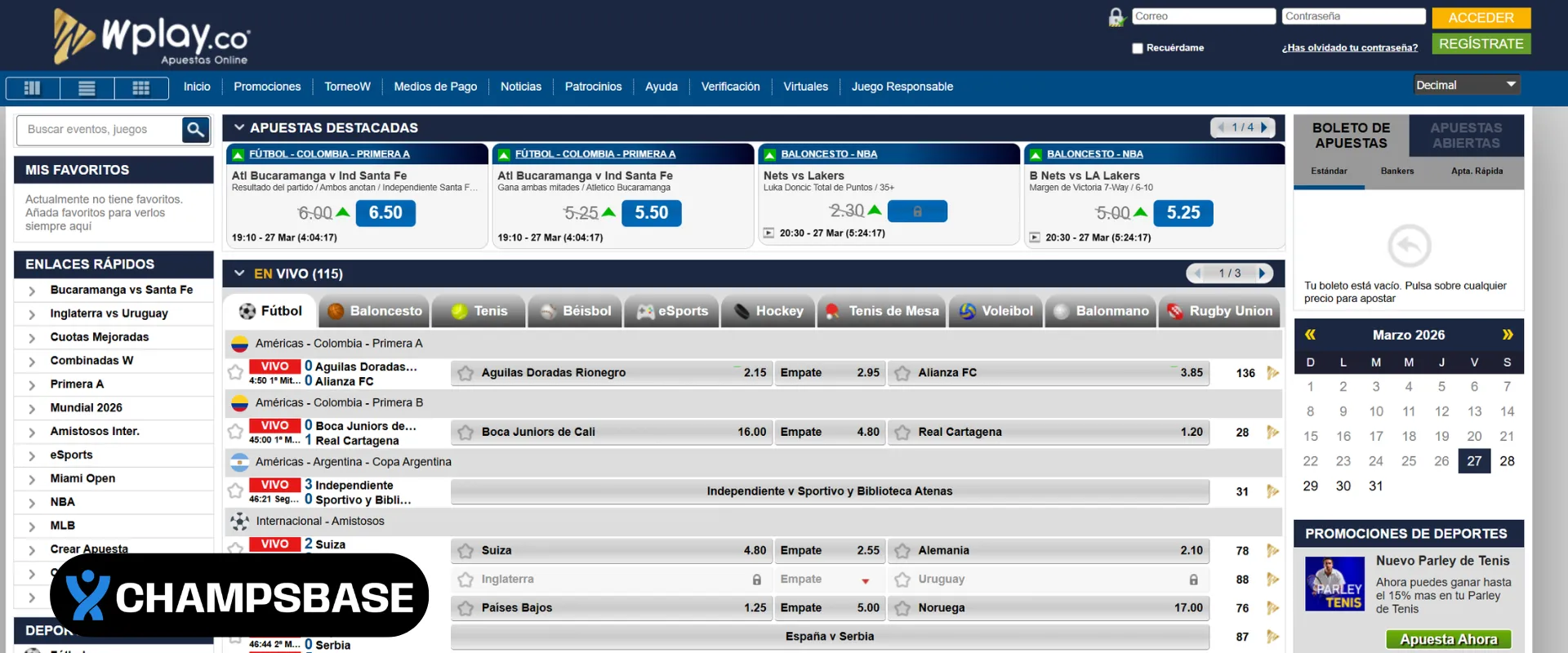The image size is (1568, 653).
Task: Open more markets arrow for Independiente match
Action: click(x=1272, y=491)
